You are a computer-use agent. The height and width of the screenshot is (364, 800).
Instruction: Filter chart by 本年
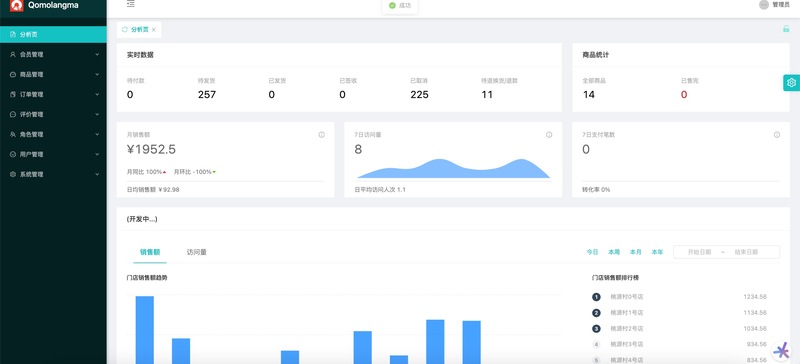pyautogui.click(x=657, y=252)
